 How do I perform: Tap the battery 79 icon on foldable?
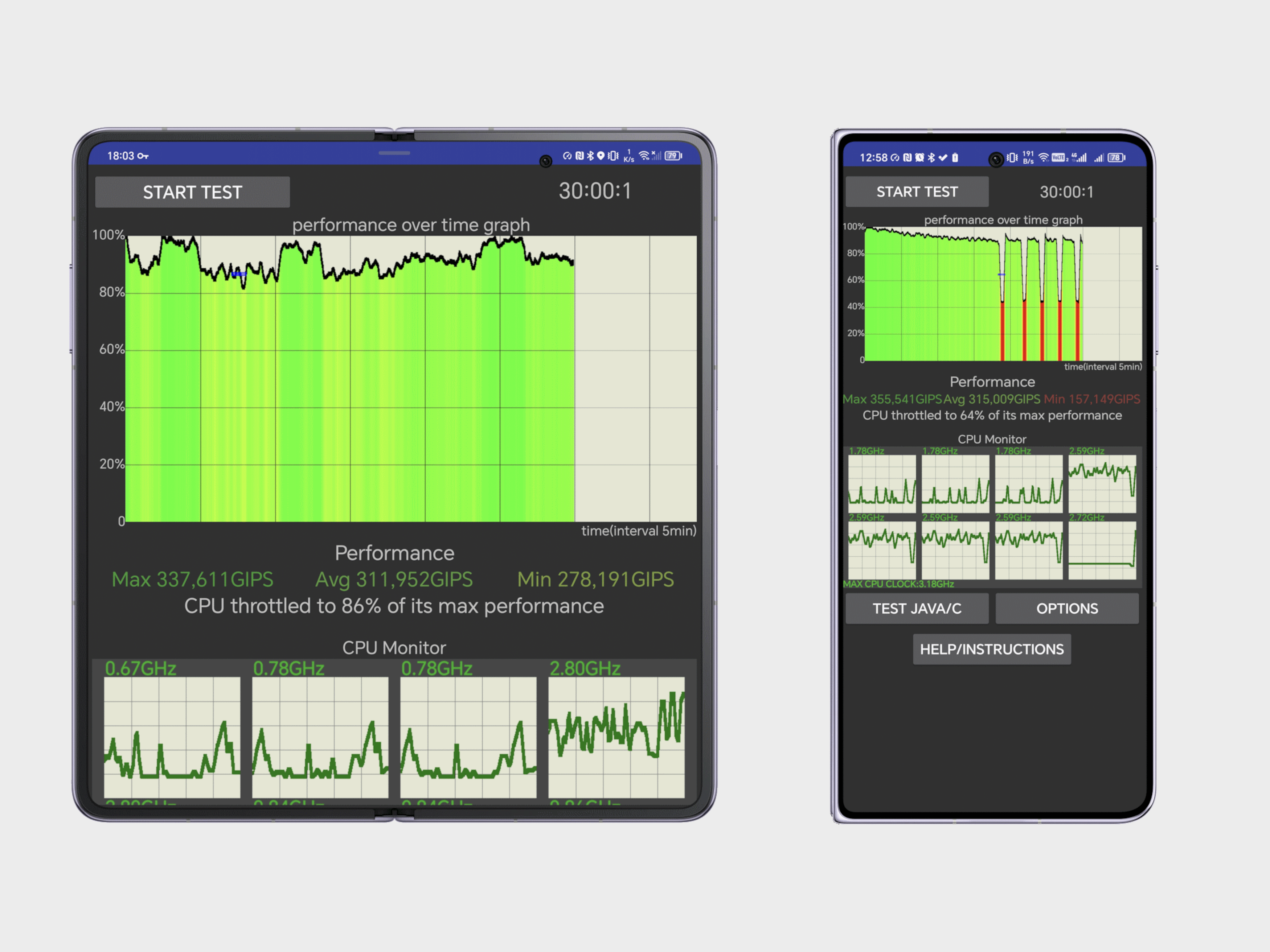[x=673, y=156]
